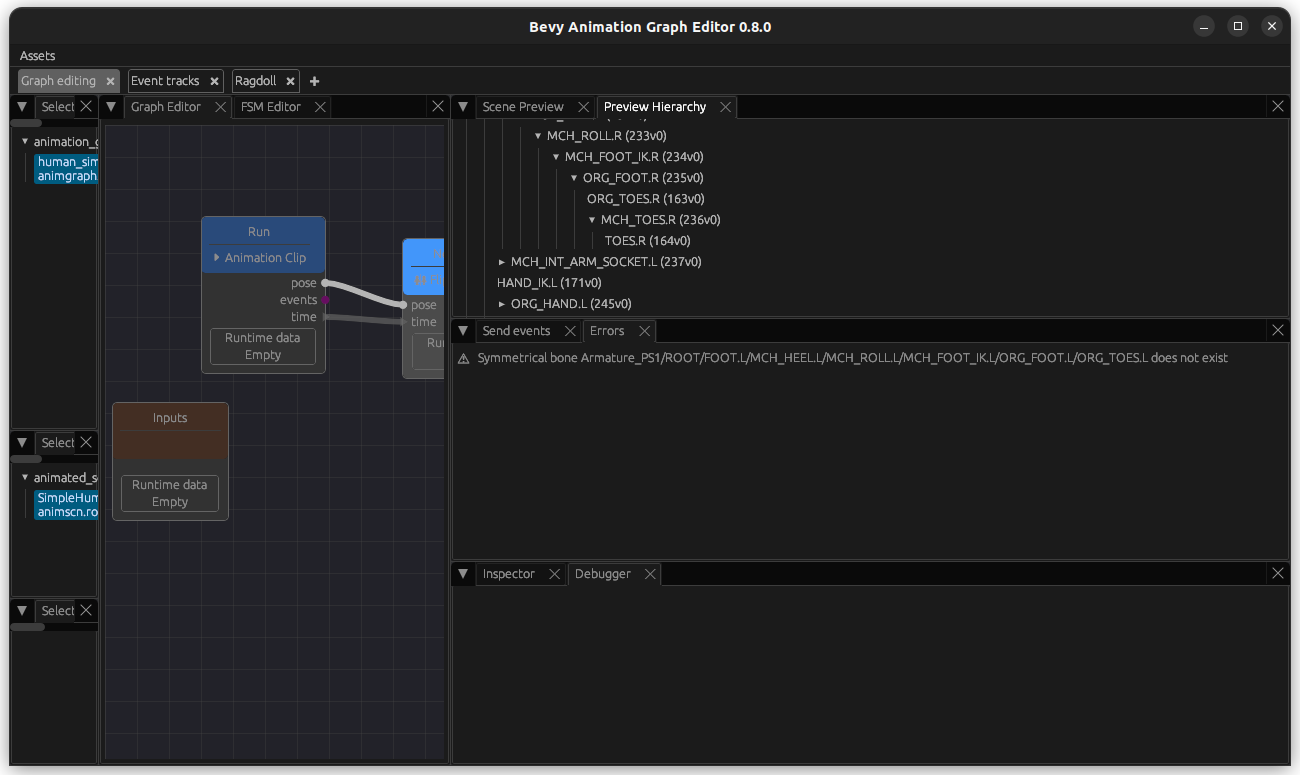This screenshot has width=1300, height=775.
Task: Click the Flip icon on the blue node
Action: click(x=423, y=280)
